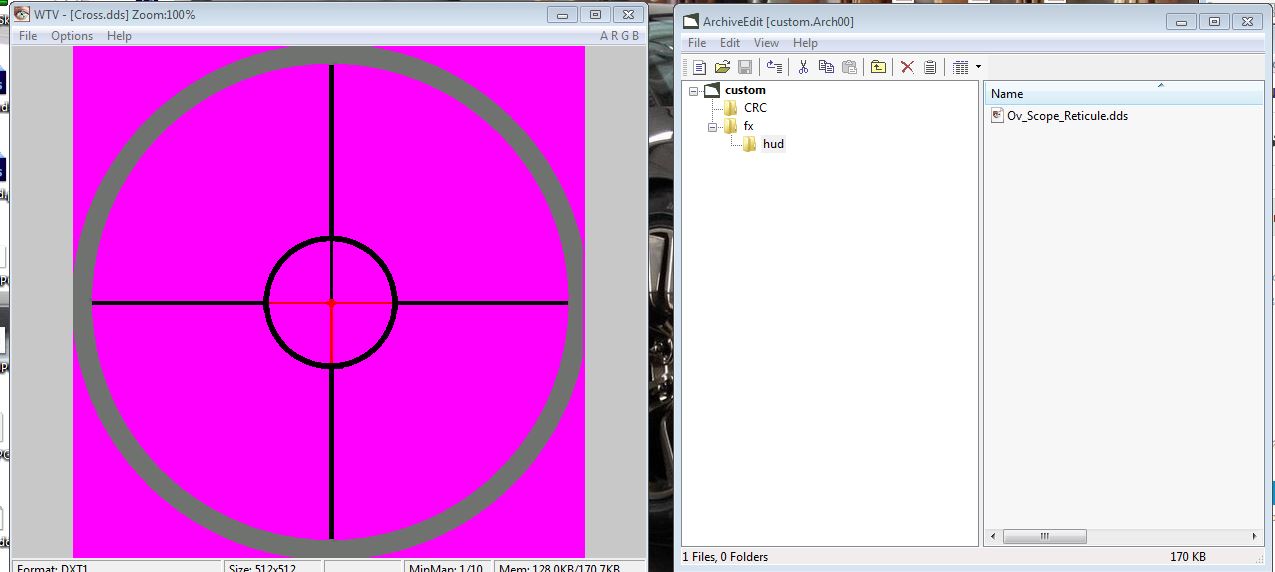Select the fx folder in the tree
Viewport: 1275px width, 572px height.
click(748, 126)
